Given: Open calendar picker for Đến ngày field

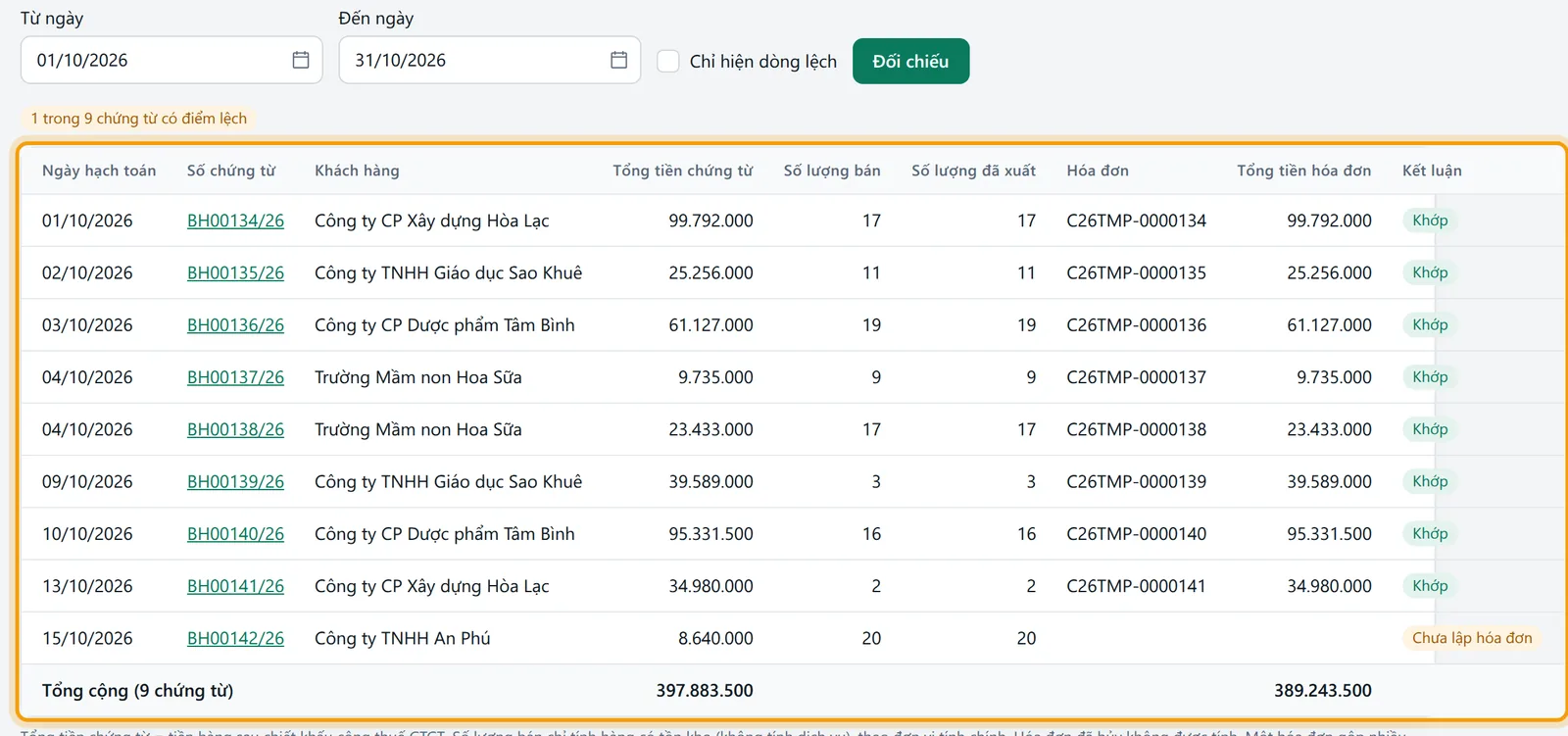Looking at the screenshot, I should tap(618, 60).
